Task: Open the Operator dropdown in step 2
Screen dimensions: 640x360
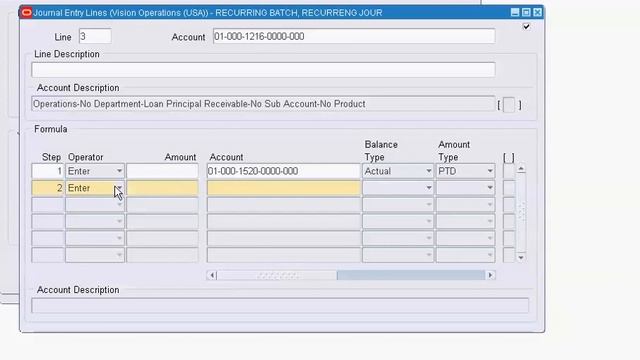Action: tap(119, 188)
